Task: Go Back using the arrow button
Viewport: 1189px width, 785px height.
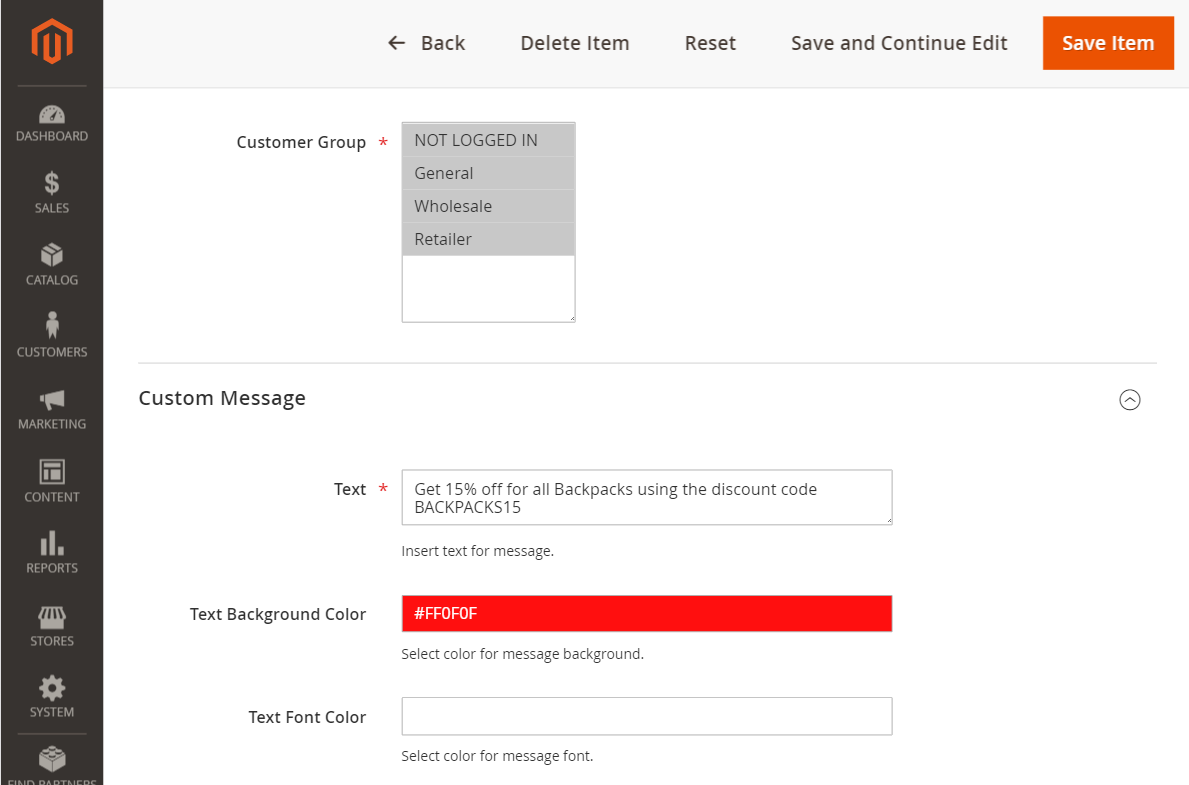Action: point(427,43)
